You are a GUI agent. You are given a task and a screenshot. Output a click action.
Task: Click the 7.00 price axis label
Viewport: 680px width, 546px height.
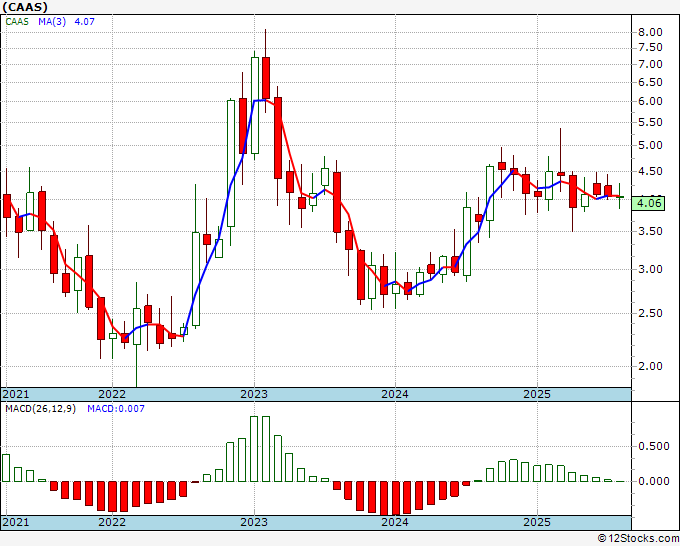[650, 64]
